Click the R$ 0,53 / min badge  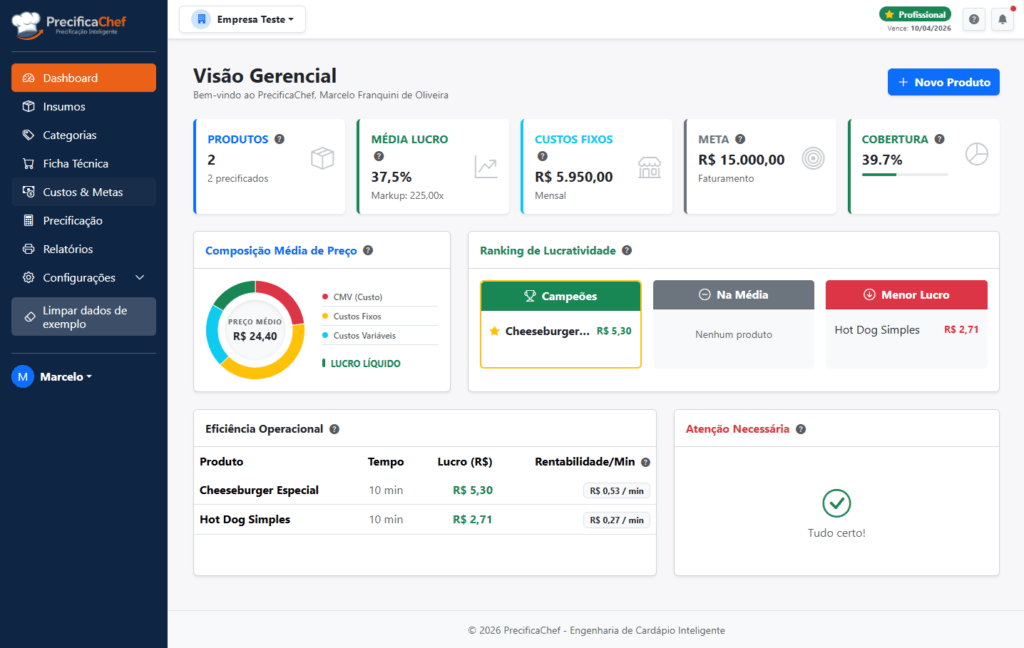pos(616,491)
